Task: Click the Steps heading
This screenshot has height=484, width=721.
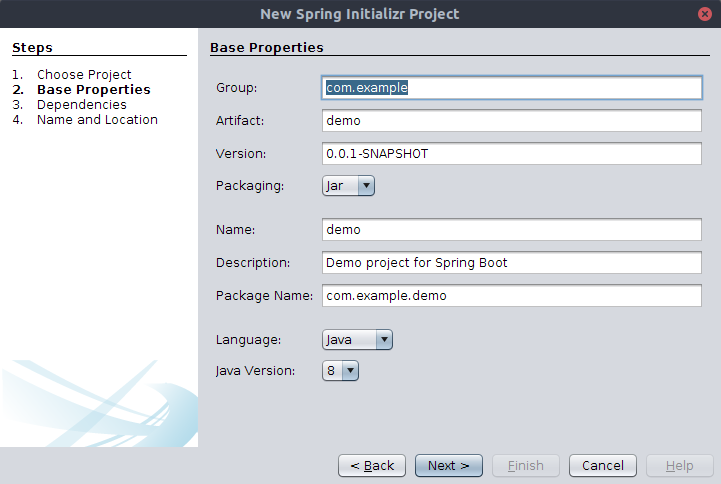Action: click(x=33, y=48)
